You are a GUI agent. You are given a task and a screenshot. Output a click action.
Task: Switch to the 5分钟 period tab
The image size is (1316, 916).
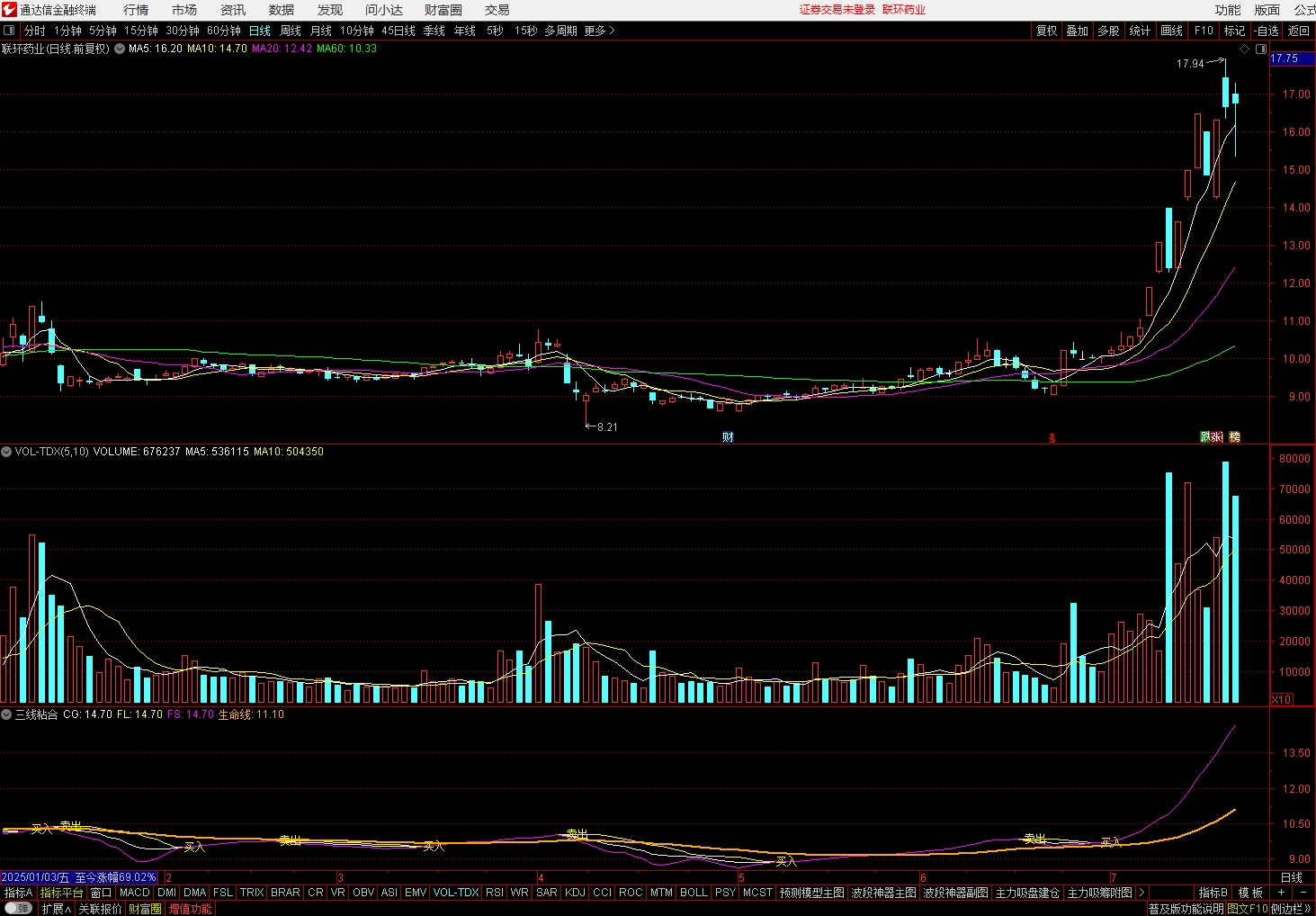(x=103, y=31)
